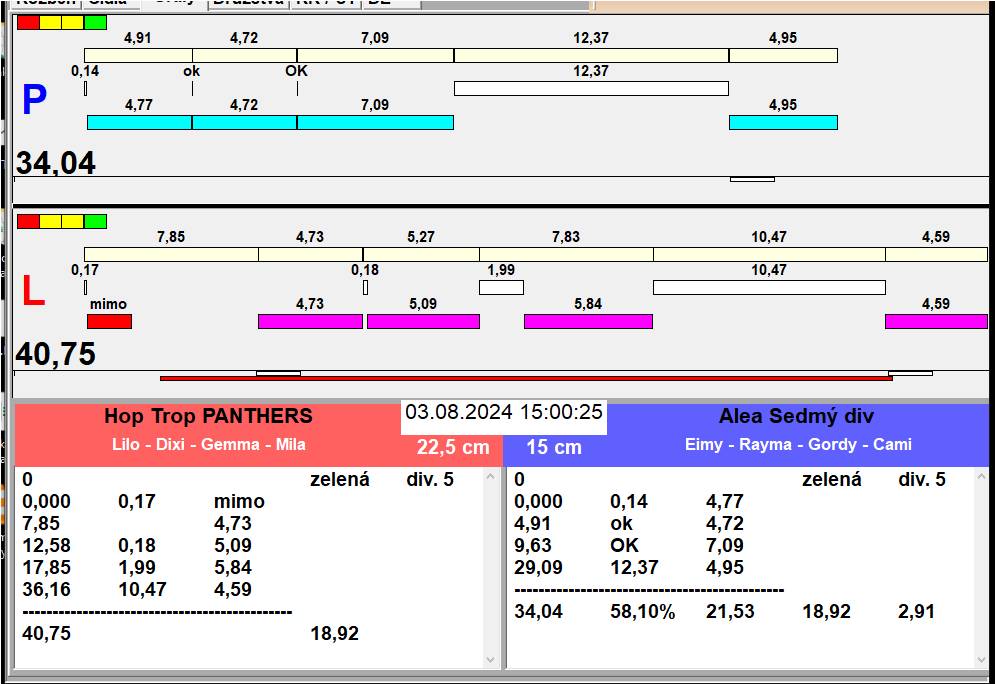Select the cream 12,37 segment in lane P
The image size is (995, 684).
click(x=591, y=56)
